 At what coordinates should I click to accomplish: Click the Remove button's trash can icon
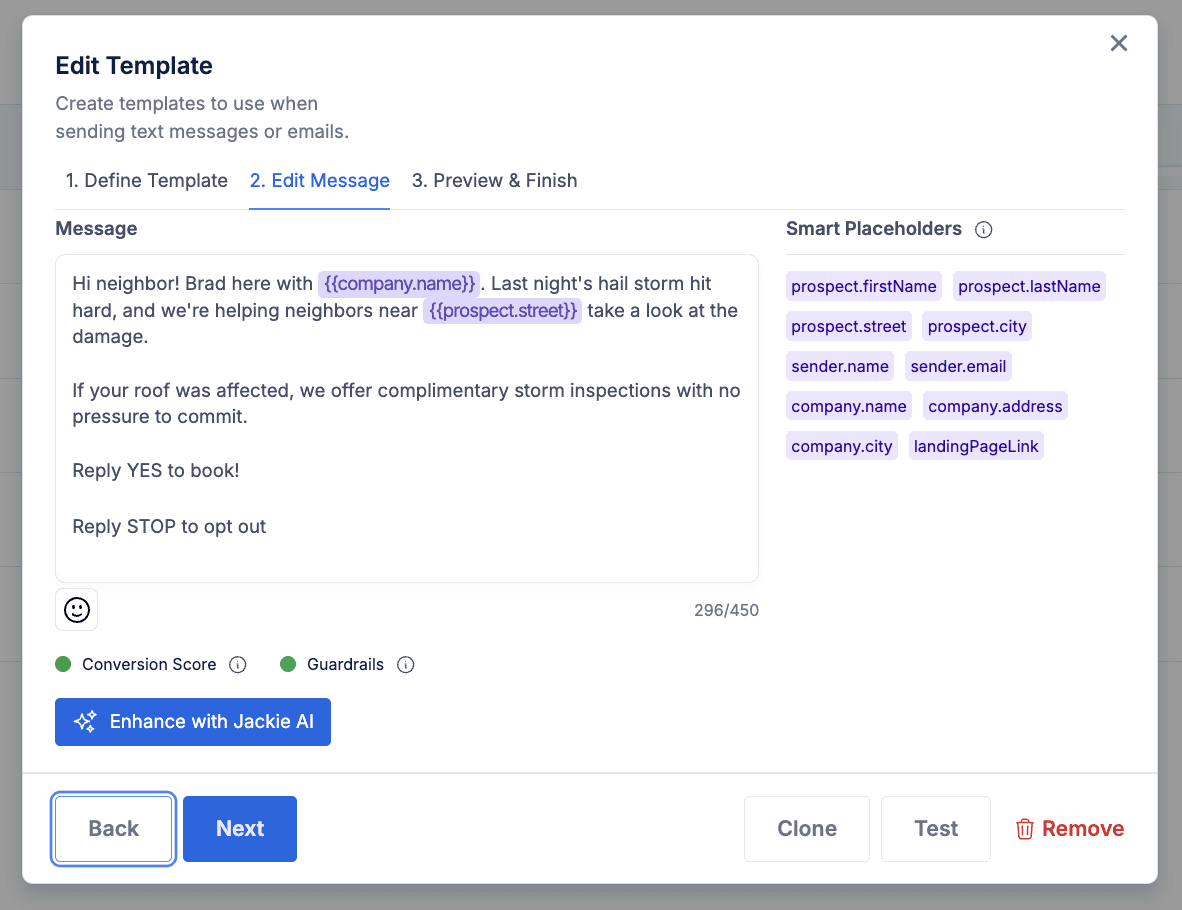[1024, 829]
